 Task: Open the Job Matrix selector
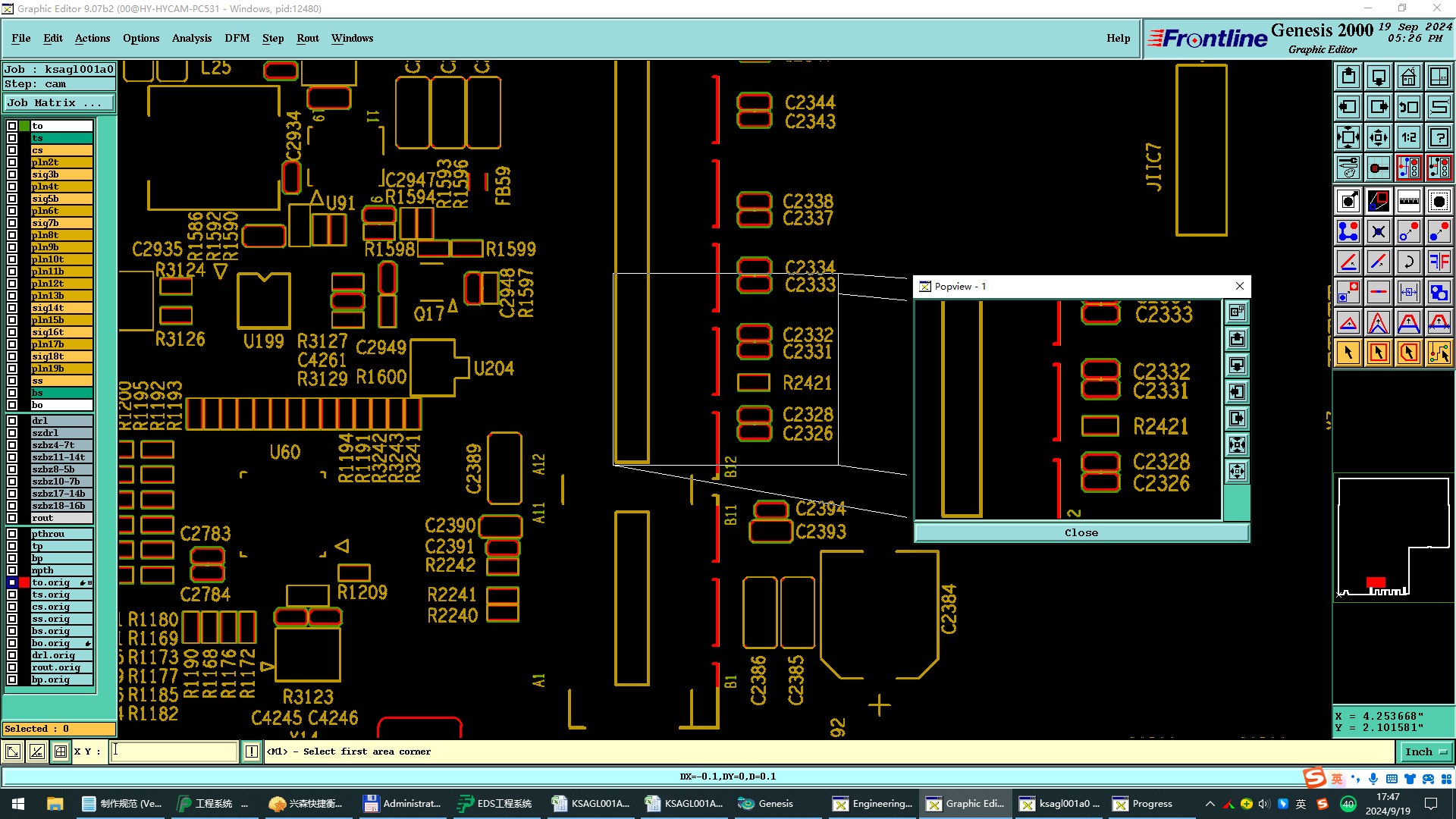[59, 103]
